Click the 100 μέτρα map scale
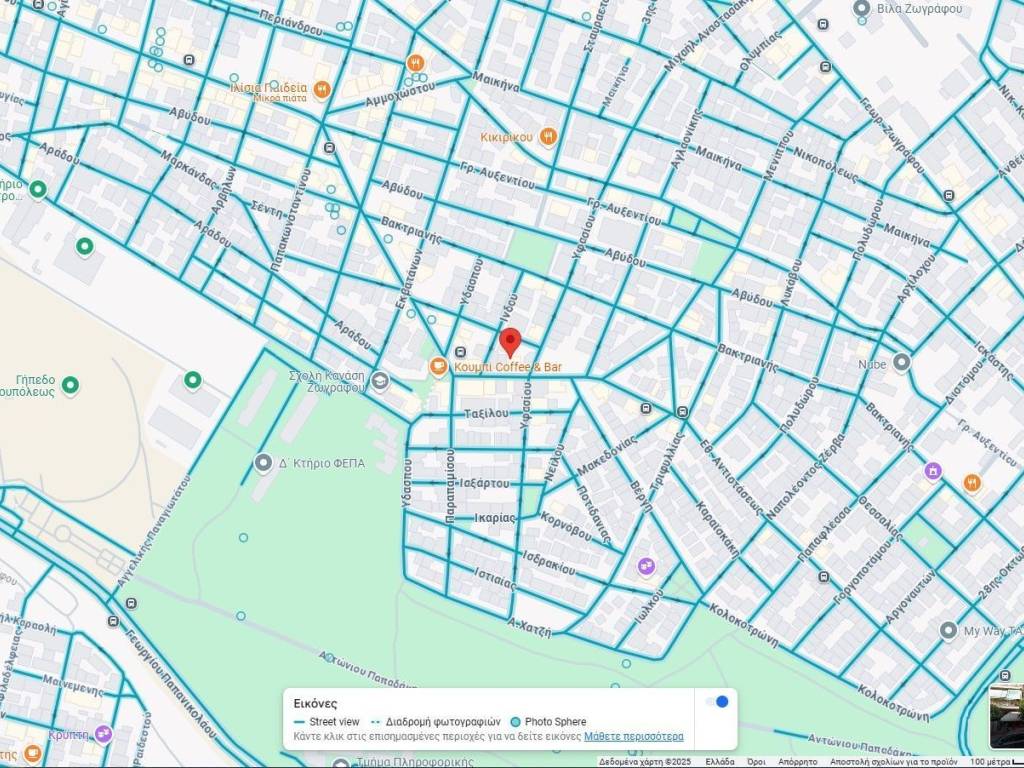This screenshot has height=768, width=1024. click(990, 762)
